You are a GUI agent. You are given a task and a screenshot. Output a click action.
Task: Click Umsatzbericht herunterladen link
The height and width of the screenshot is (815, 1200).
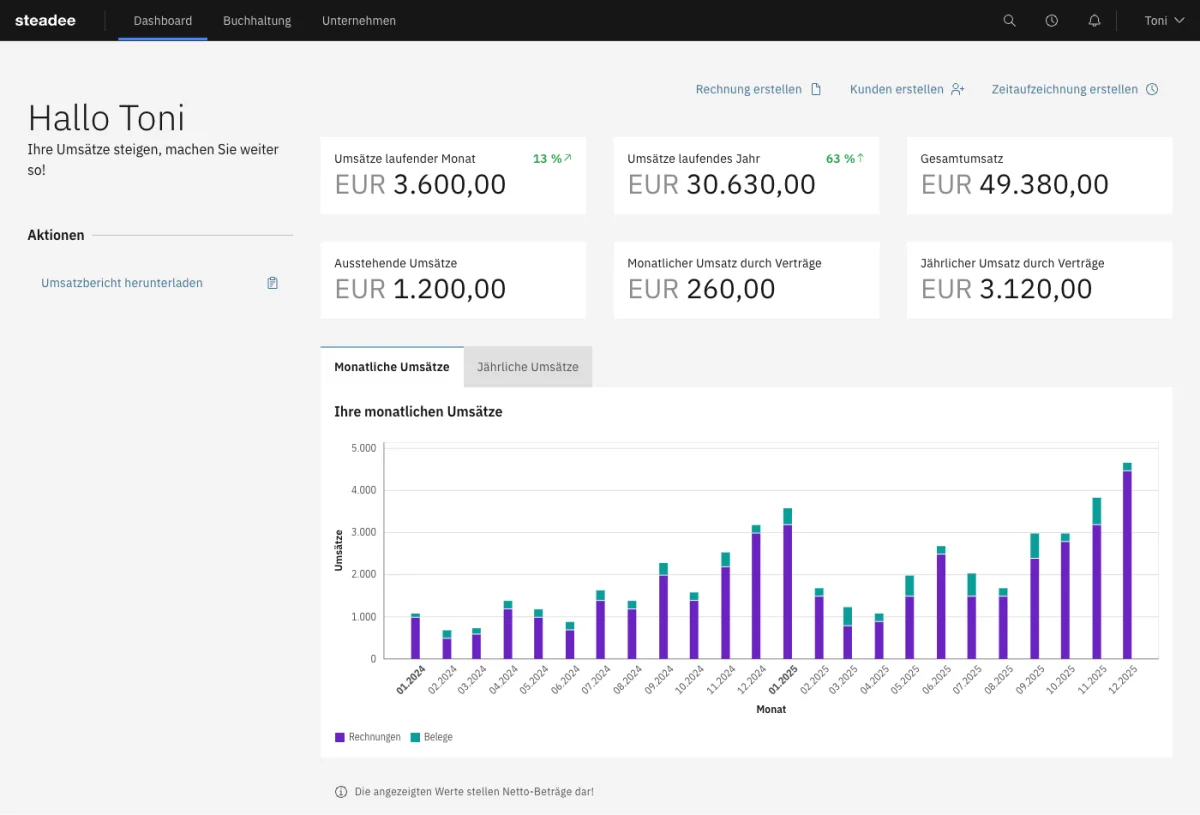click(x=122, y=283)
